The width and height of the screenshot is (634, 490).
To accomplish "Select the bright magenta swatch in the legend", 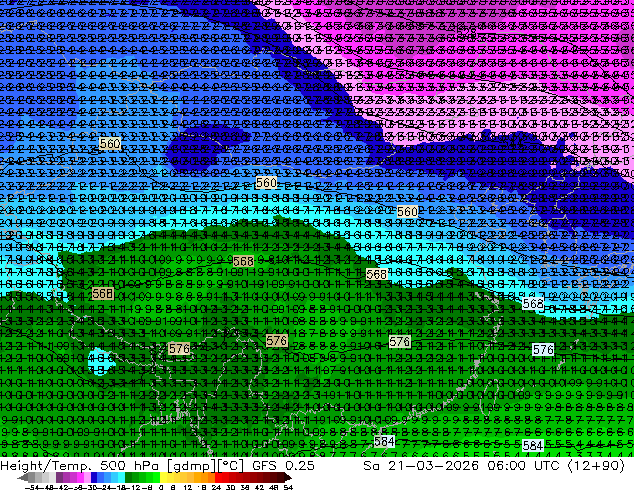I will pos(80,477).
